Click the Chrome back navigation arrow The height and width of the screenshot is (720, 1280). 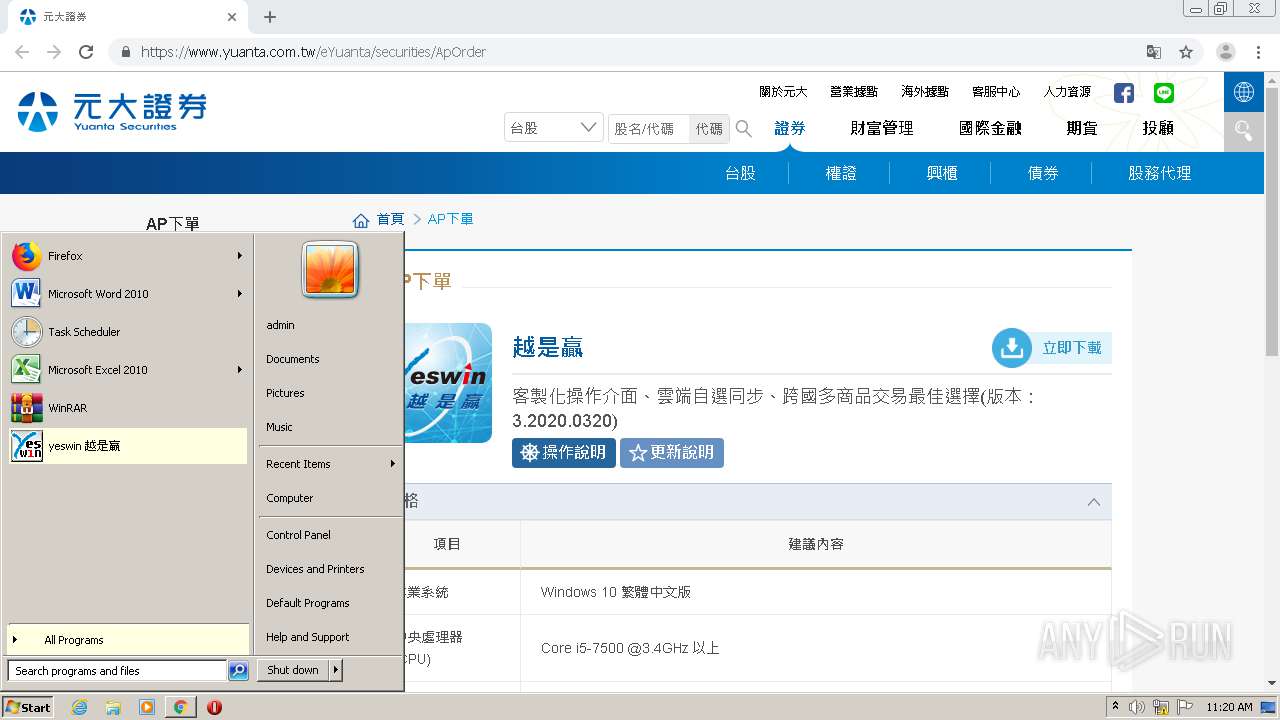(x=22, y=52)
